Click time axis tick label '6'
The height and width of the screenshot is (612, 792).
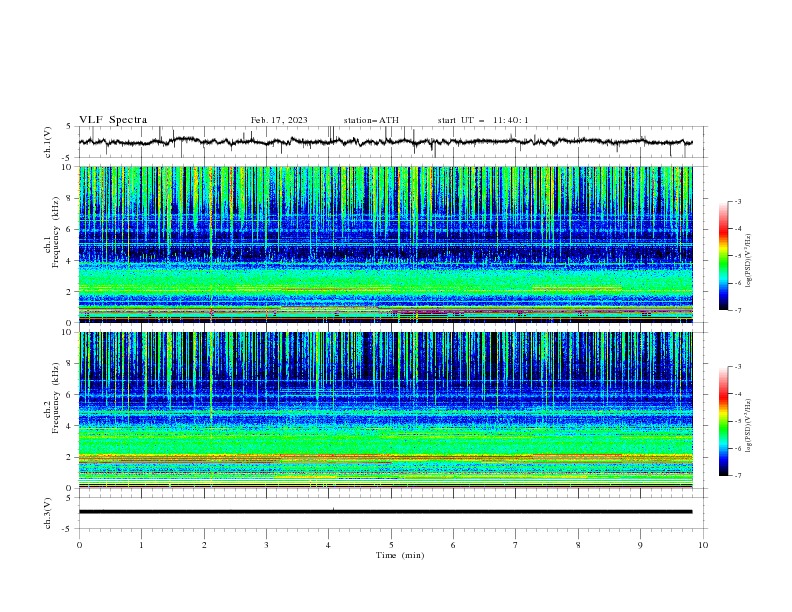click(453, 545)
